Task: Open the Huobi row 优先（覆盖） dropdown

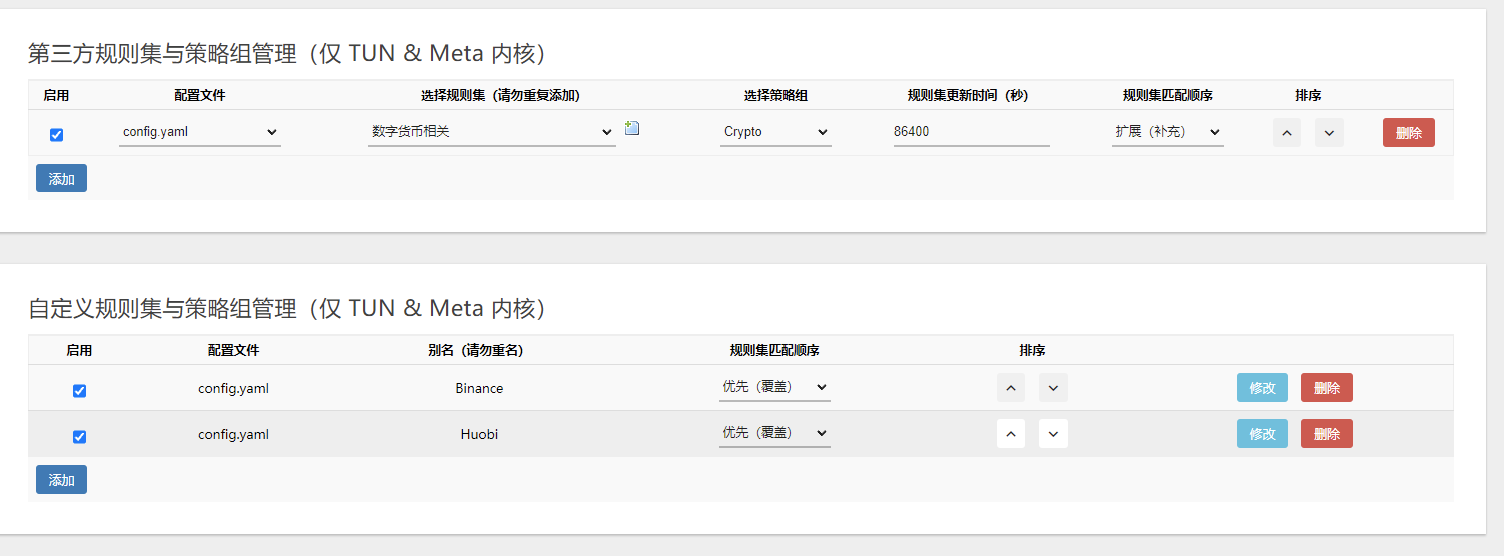Action: tap(775, 433)
